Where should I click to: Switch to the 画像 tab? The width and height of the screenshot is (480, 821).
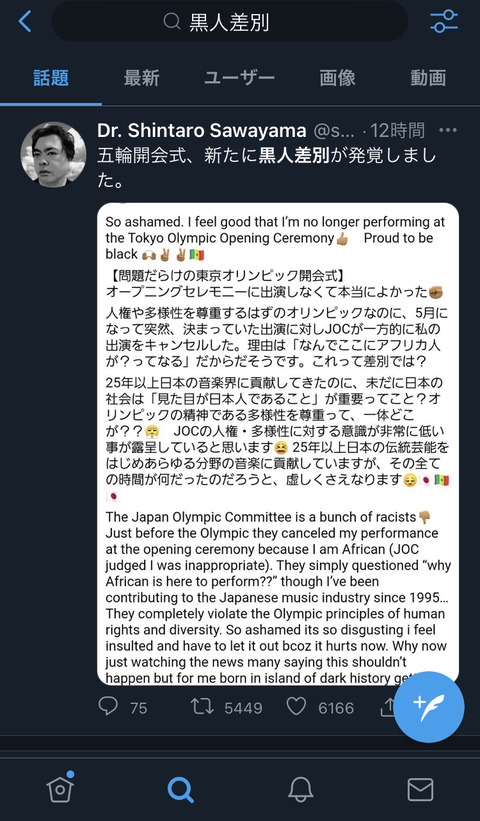338,78
